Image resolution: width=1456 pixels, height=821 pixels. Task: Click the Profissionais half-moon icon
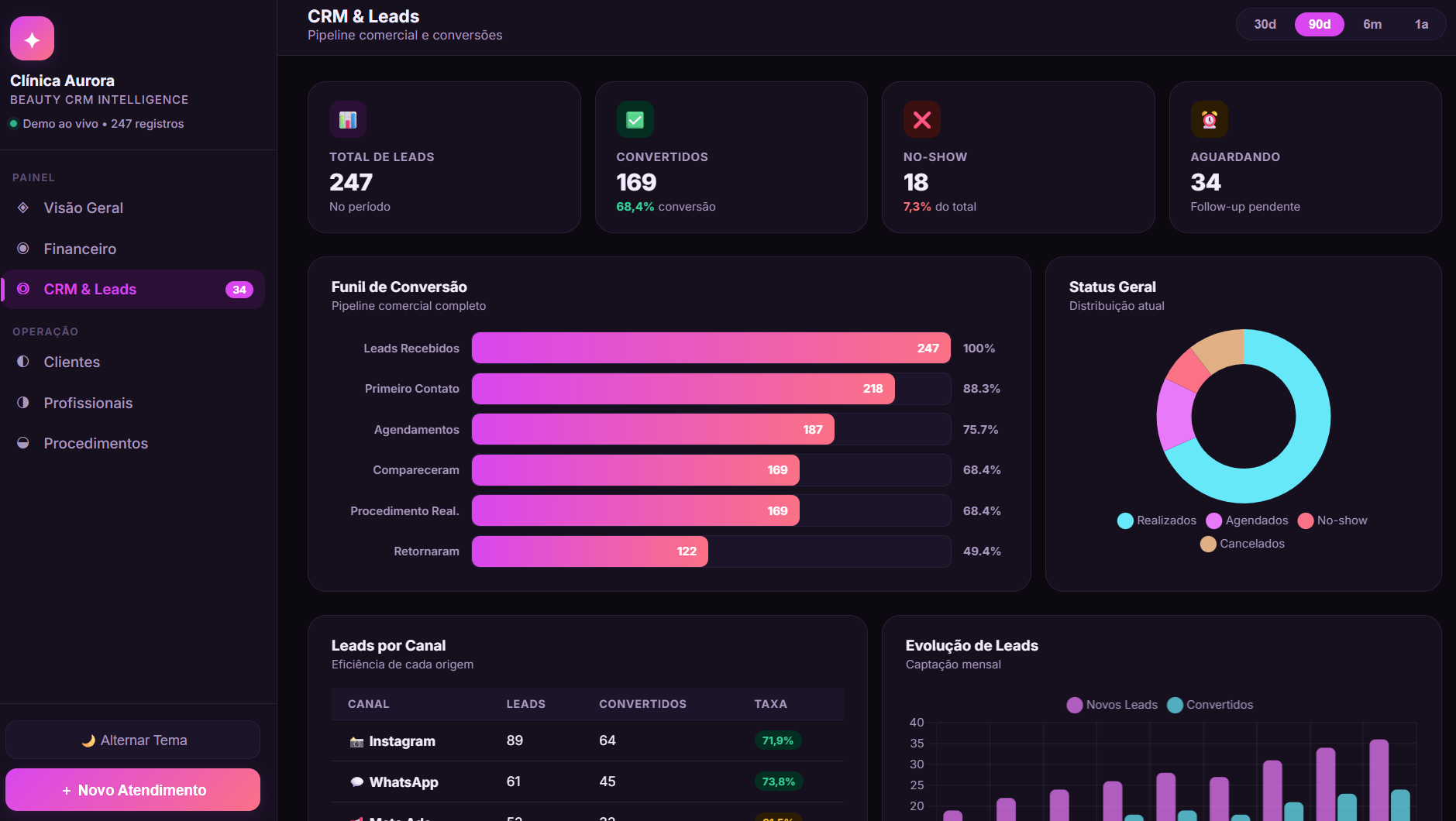pyautogui.click(x=23, y=403)
